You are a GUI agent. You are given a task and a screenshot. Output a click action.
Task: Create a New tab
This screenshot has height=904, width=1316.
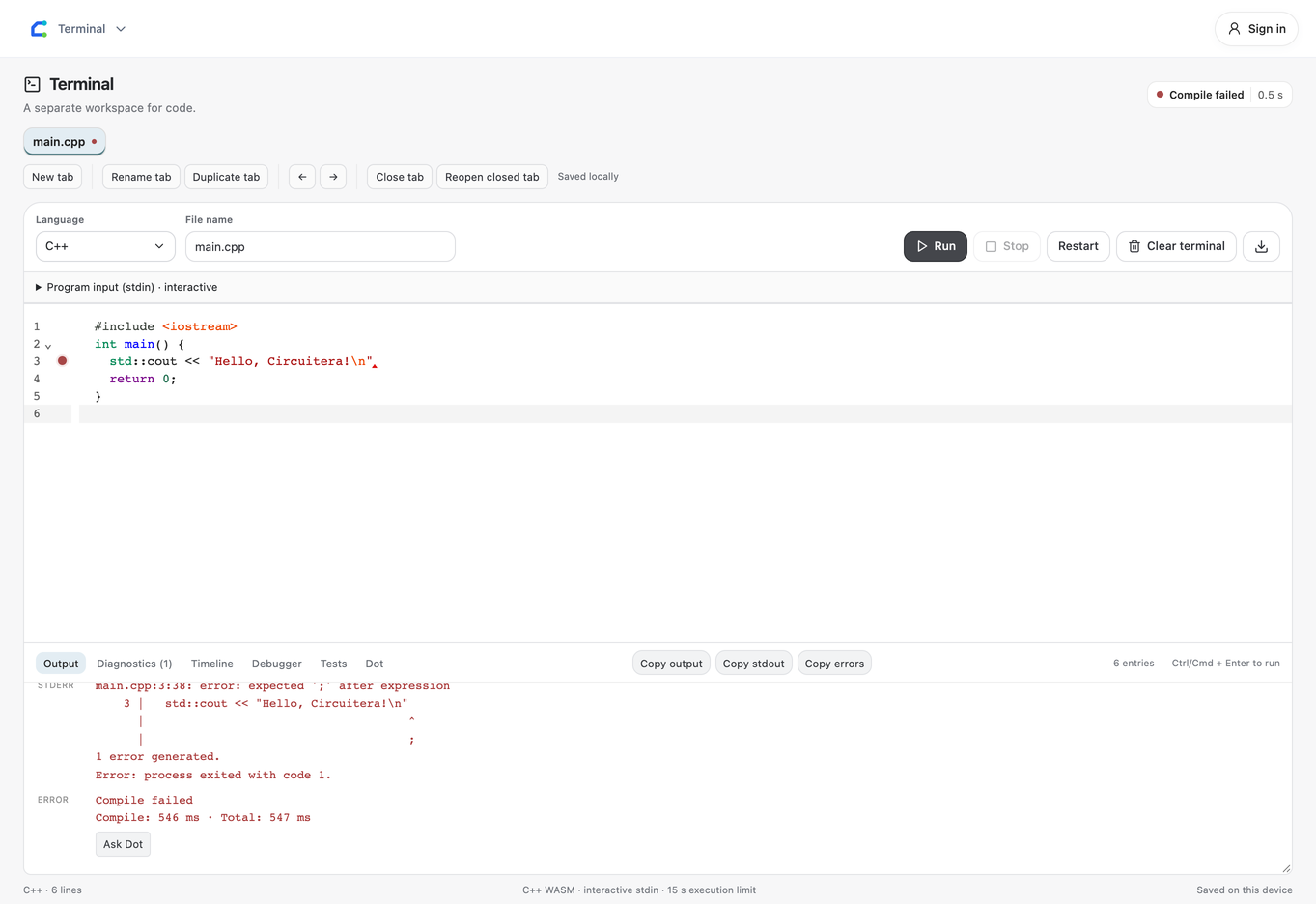click(52, 177)
